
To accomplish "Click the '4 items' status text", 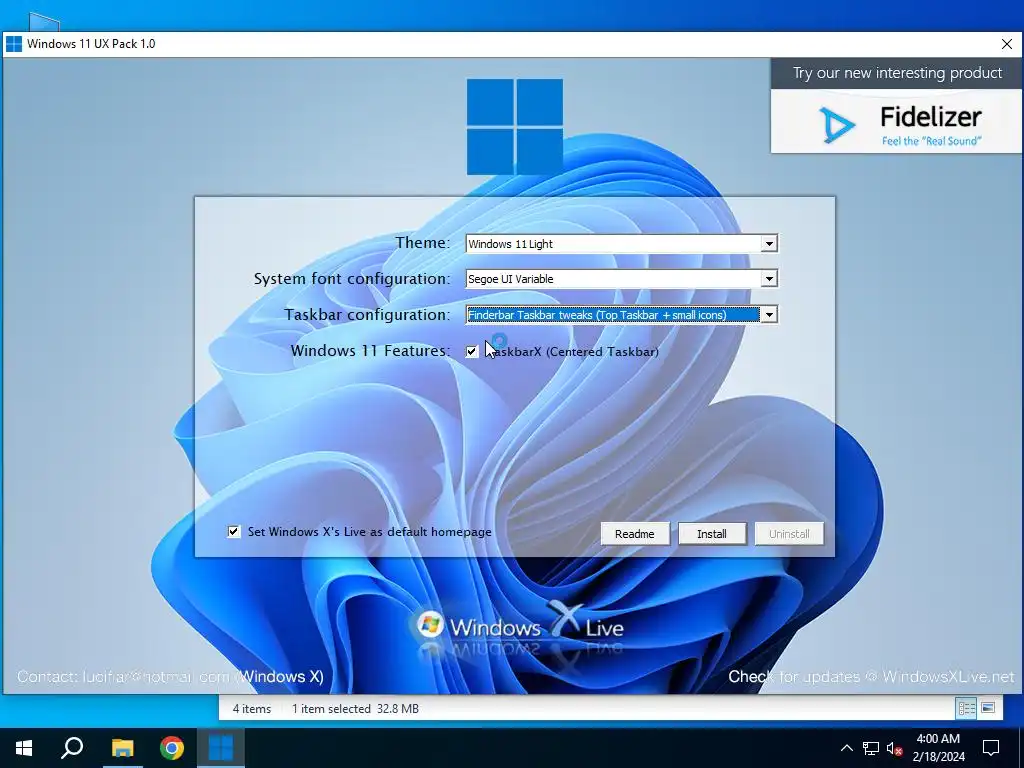I will (251, 709).
